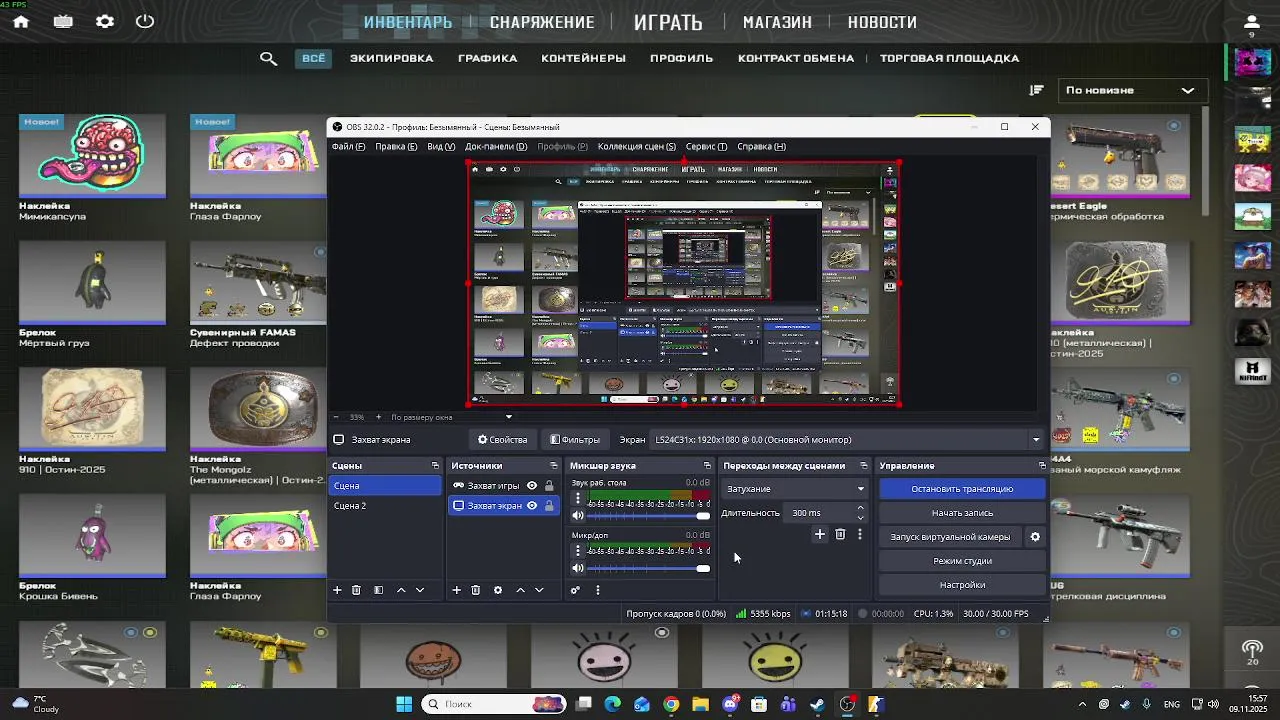Toggle visibility of Захват игры source
This screenshot has width=1280, height=720.
tap(532, 486)
